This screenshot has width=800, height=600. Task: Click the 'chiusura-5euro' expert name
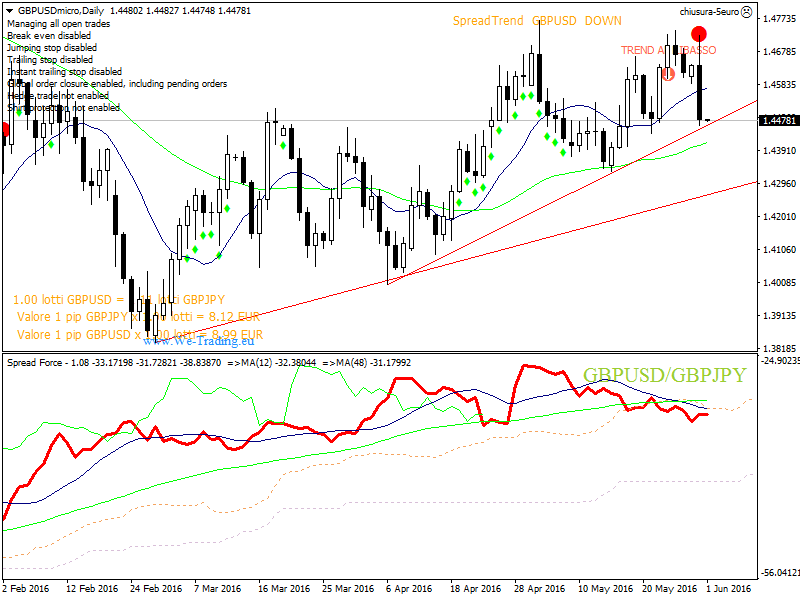tap(710, 11)
